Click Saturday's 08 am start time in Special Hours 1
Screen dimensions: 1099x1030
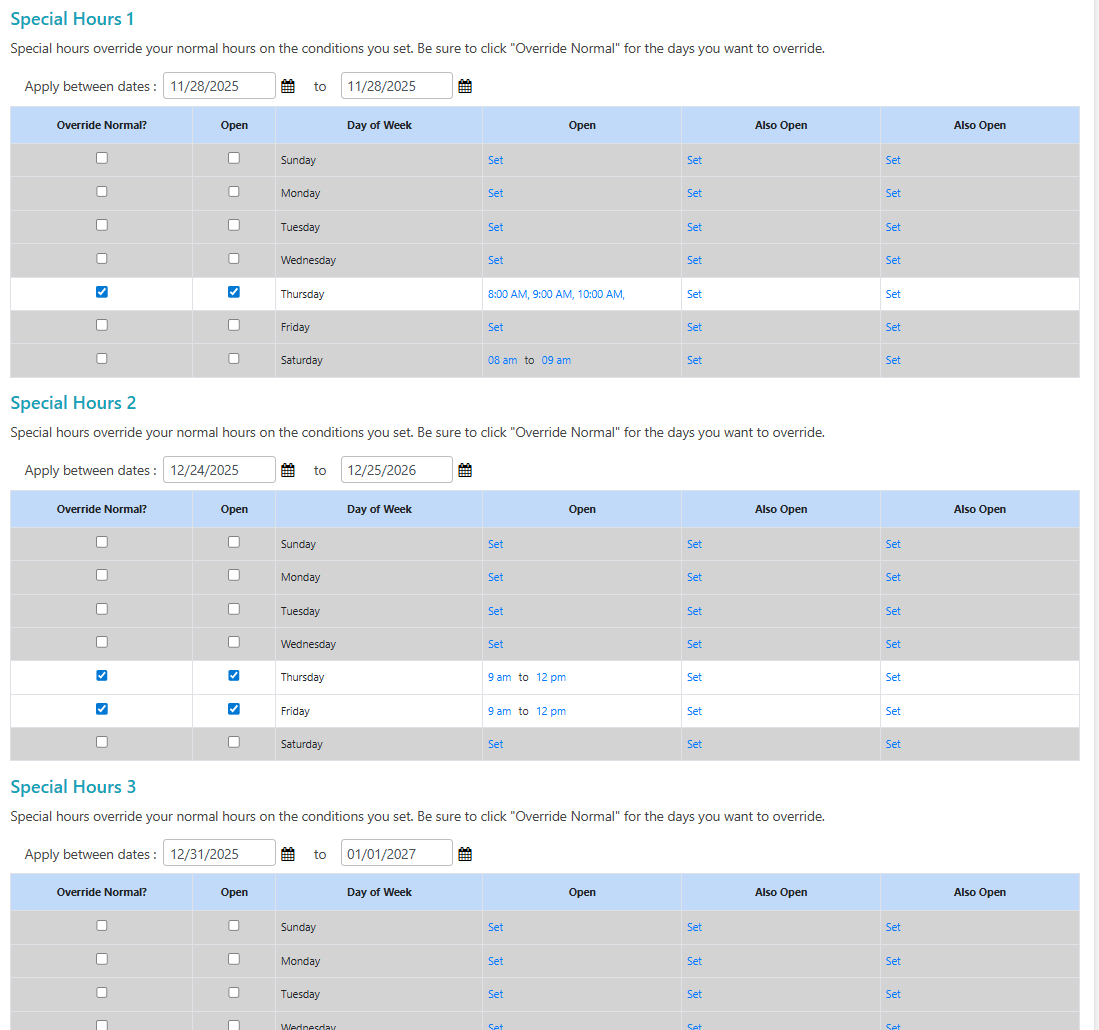click(x=502, y=360)
